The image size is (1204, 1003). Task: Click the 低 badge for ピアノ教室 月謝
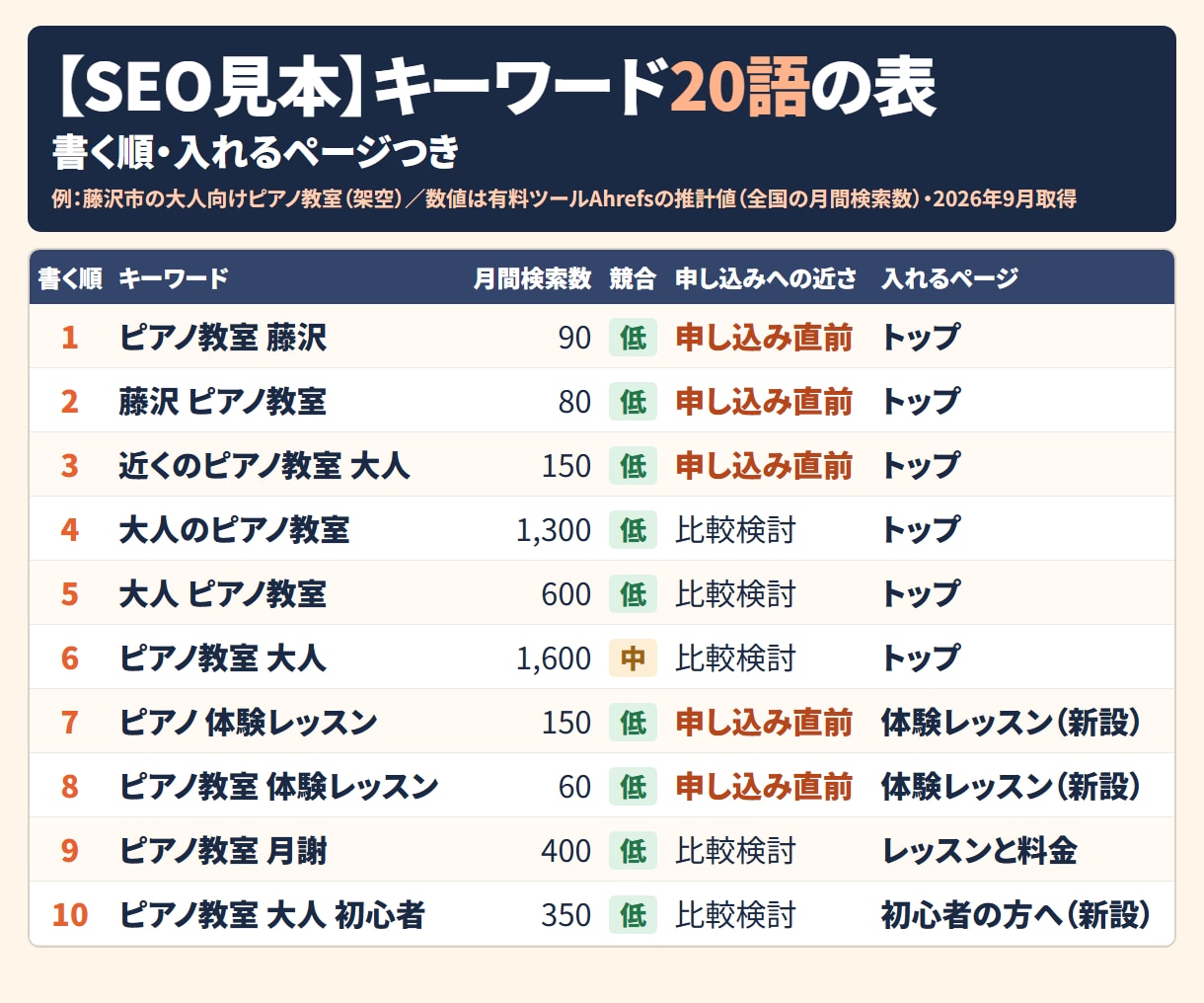pyautogui.click(x=633, y=851)
